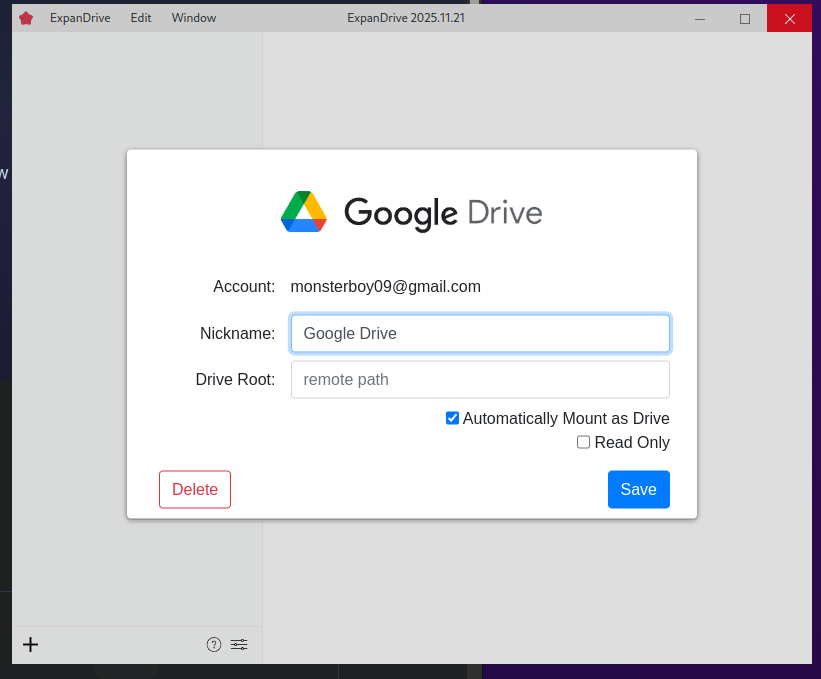
Task: Open the Window menu
Action: click(194, 18)
